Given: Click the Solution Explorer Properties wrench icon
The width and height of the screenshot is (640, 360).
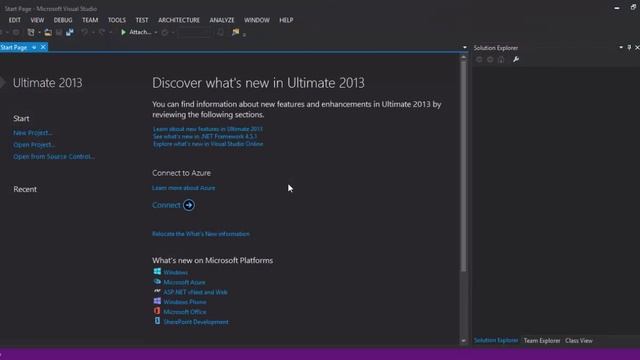Looking at the screenshot, I should (516, 60).
